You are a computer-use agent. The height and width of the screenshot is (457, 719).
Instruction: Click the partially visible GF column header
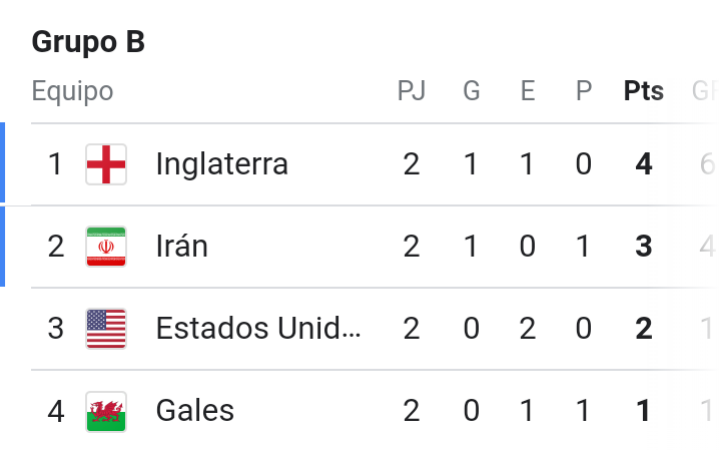click(705, 90)
